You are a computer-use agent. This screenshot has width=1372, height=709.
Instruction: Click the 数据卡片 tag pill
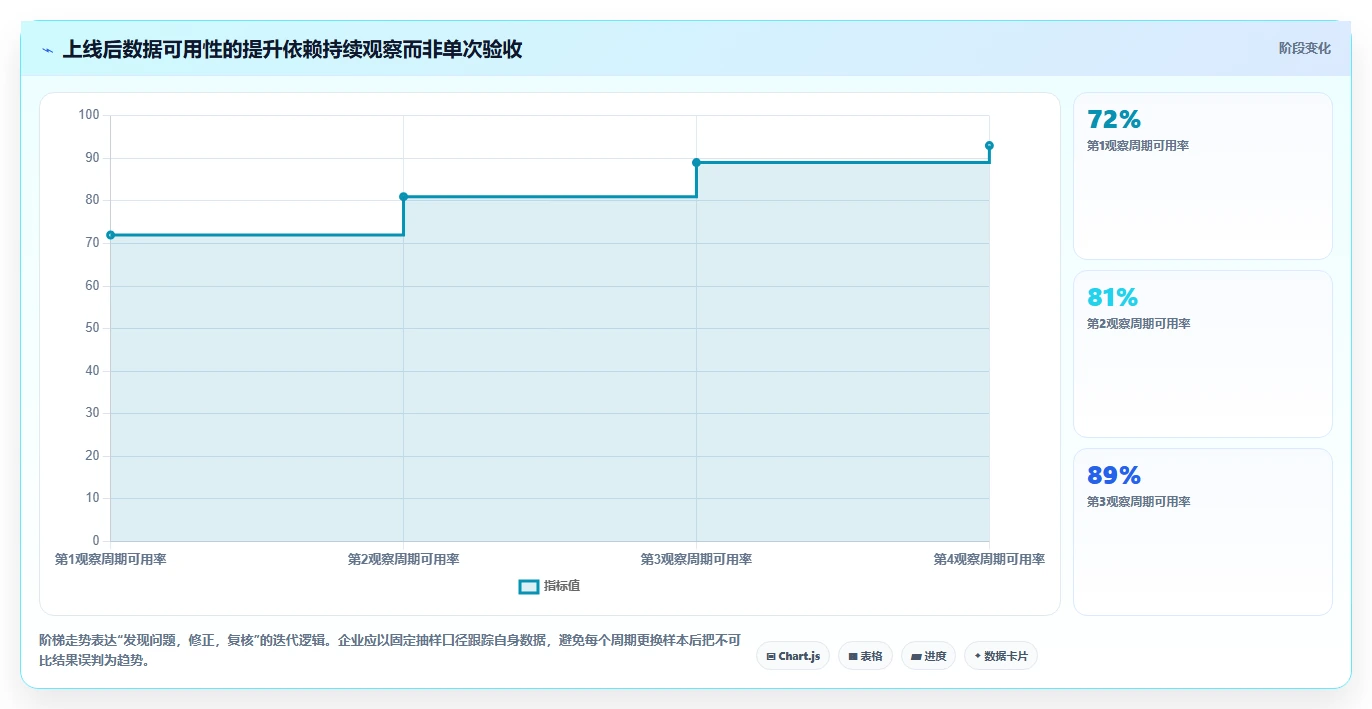click(1001, 656)
